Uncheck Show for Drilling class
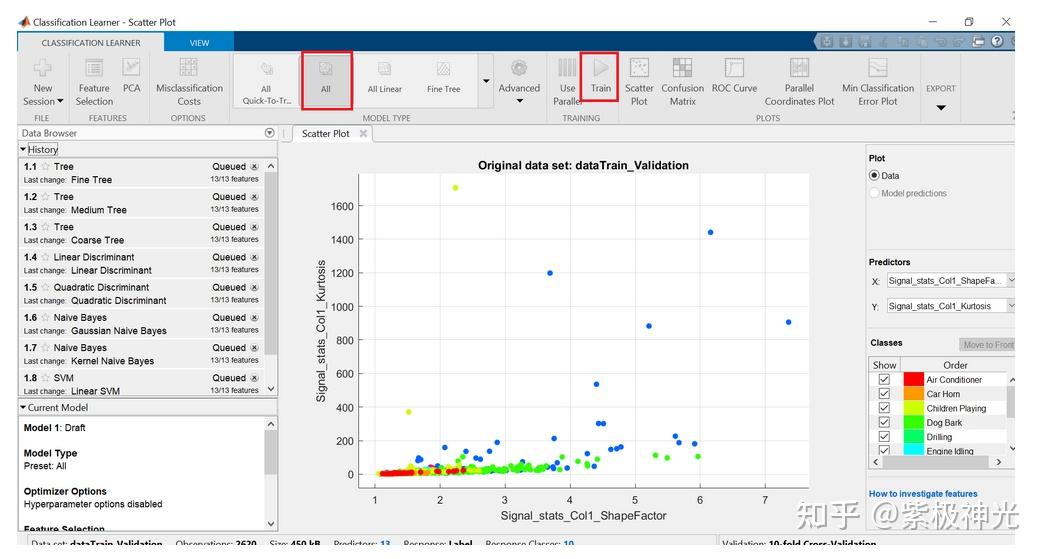 [x=884, y=437]
